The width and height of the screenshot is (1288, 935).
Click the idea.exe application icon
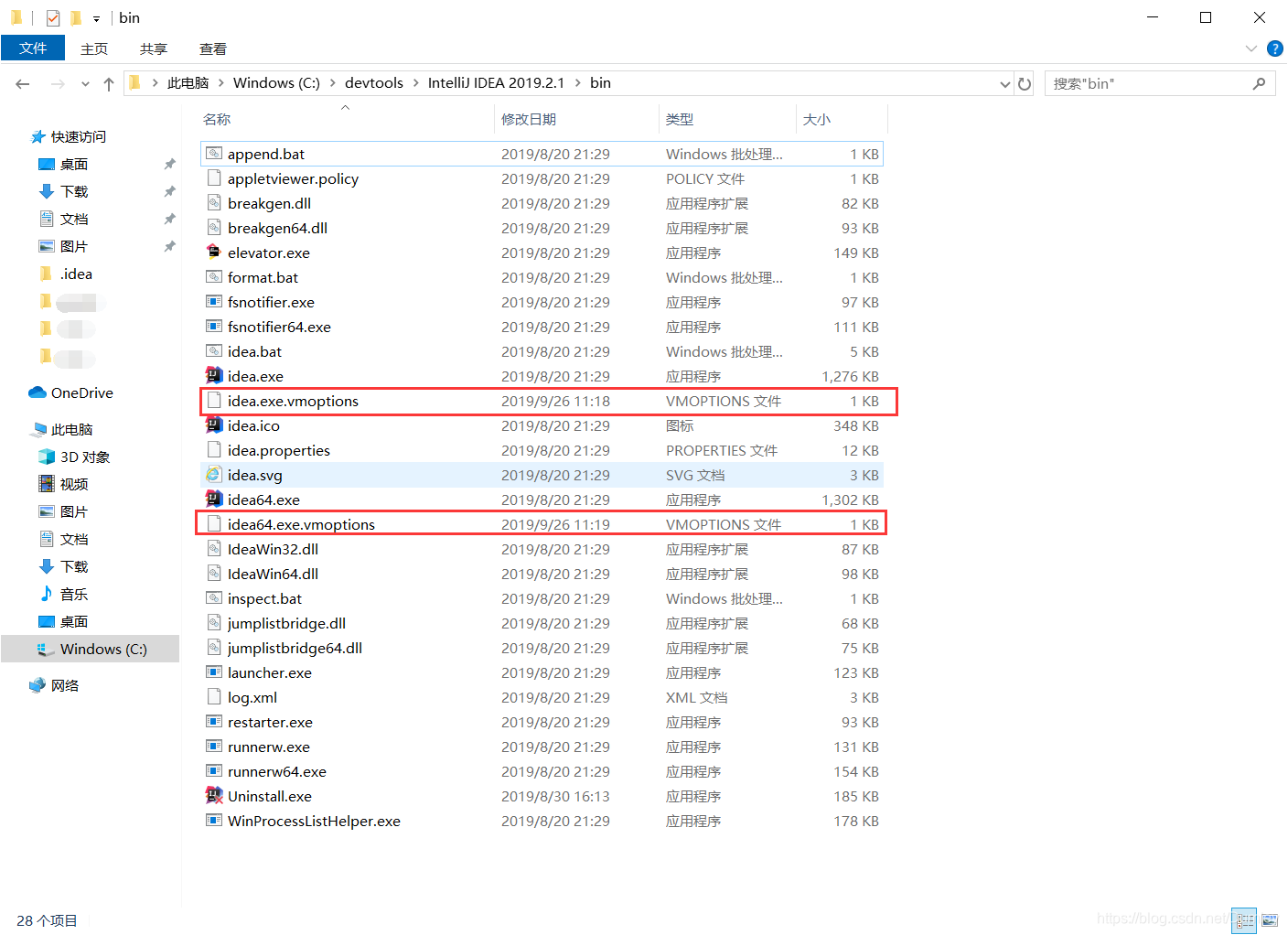click(214, 376)
